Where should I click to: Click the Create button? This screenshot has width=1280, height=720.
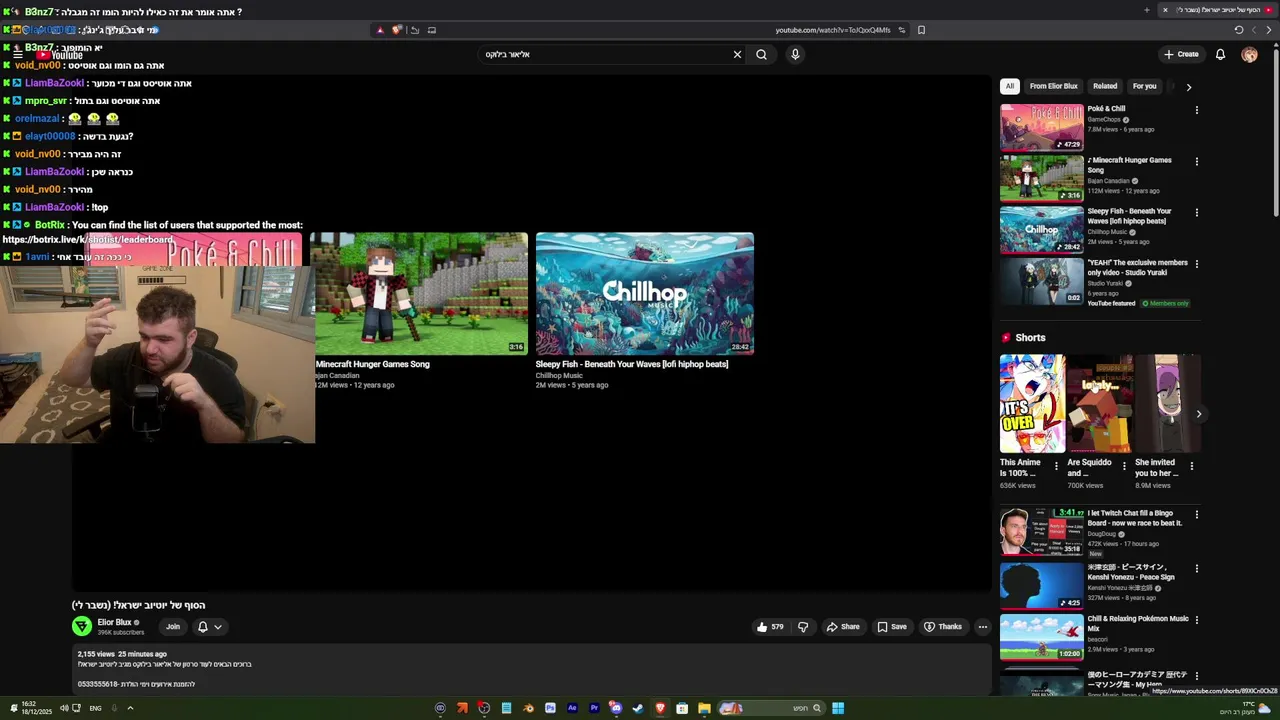click(1181, 54)
